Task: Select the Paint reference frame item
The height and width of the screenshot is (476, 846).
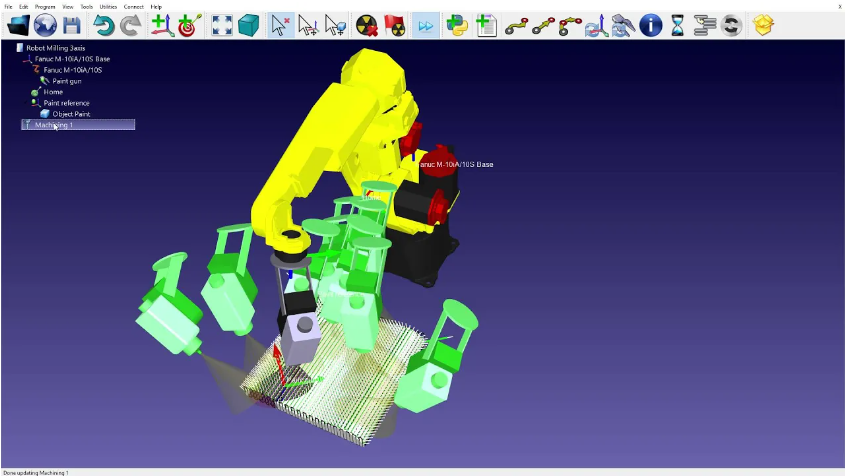Action: click(66, 103)
